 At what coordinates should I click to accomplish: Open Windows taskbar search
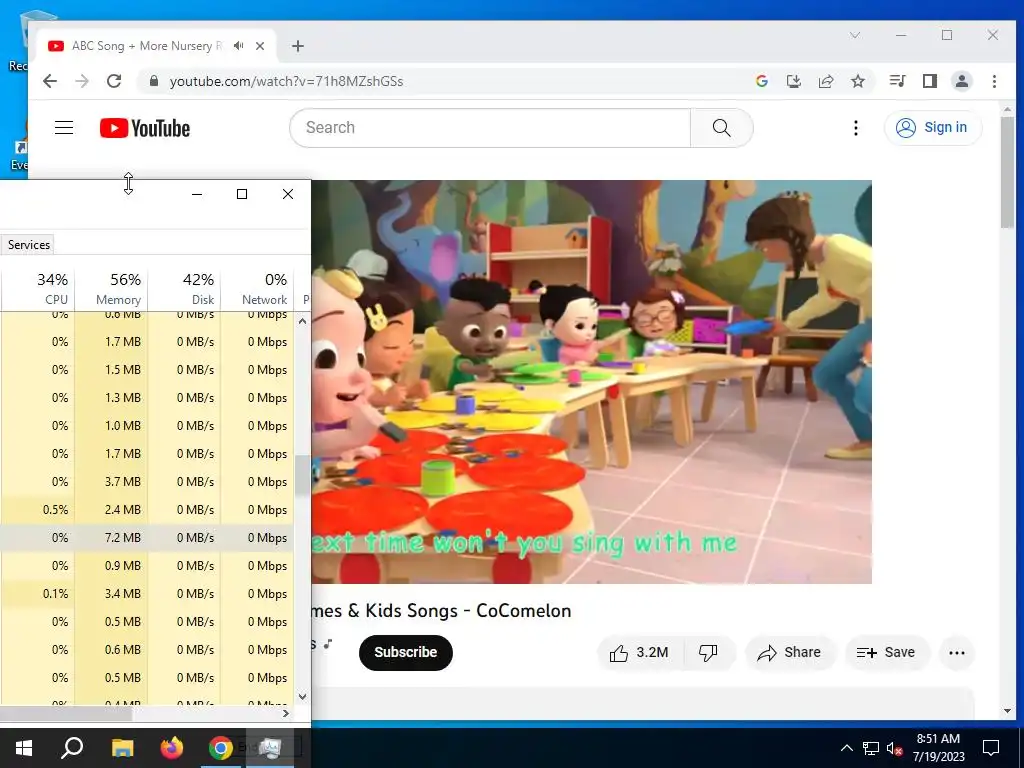pyautogui.click(x=72, y=748)
